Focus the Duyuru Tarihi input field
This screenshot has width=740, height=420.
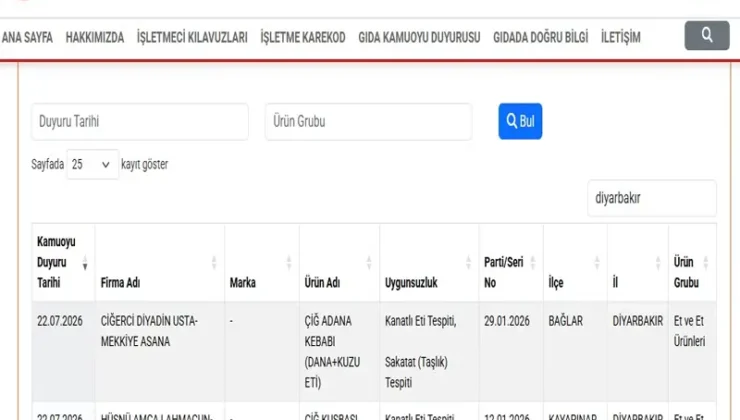(x=140, y=122)
